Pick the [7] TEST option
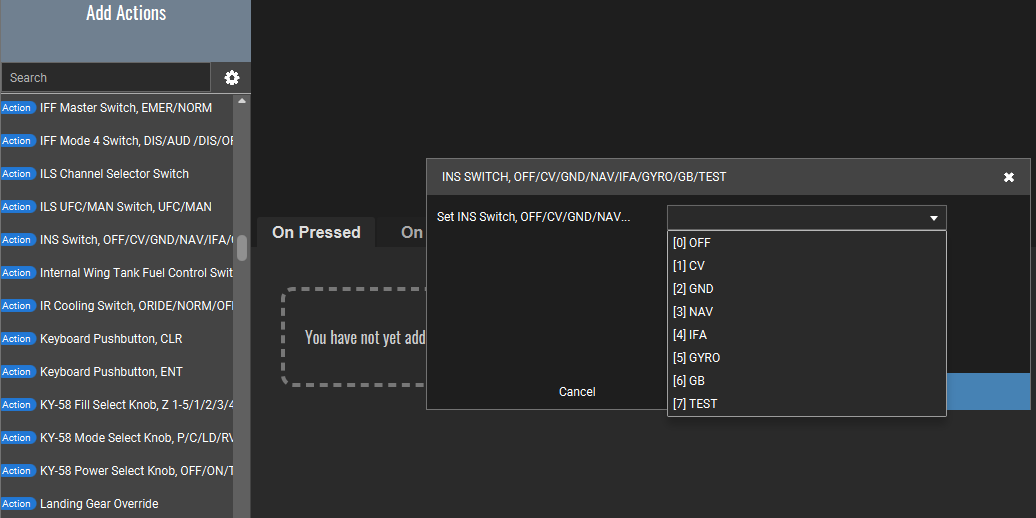 (x=806, y=404)
